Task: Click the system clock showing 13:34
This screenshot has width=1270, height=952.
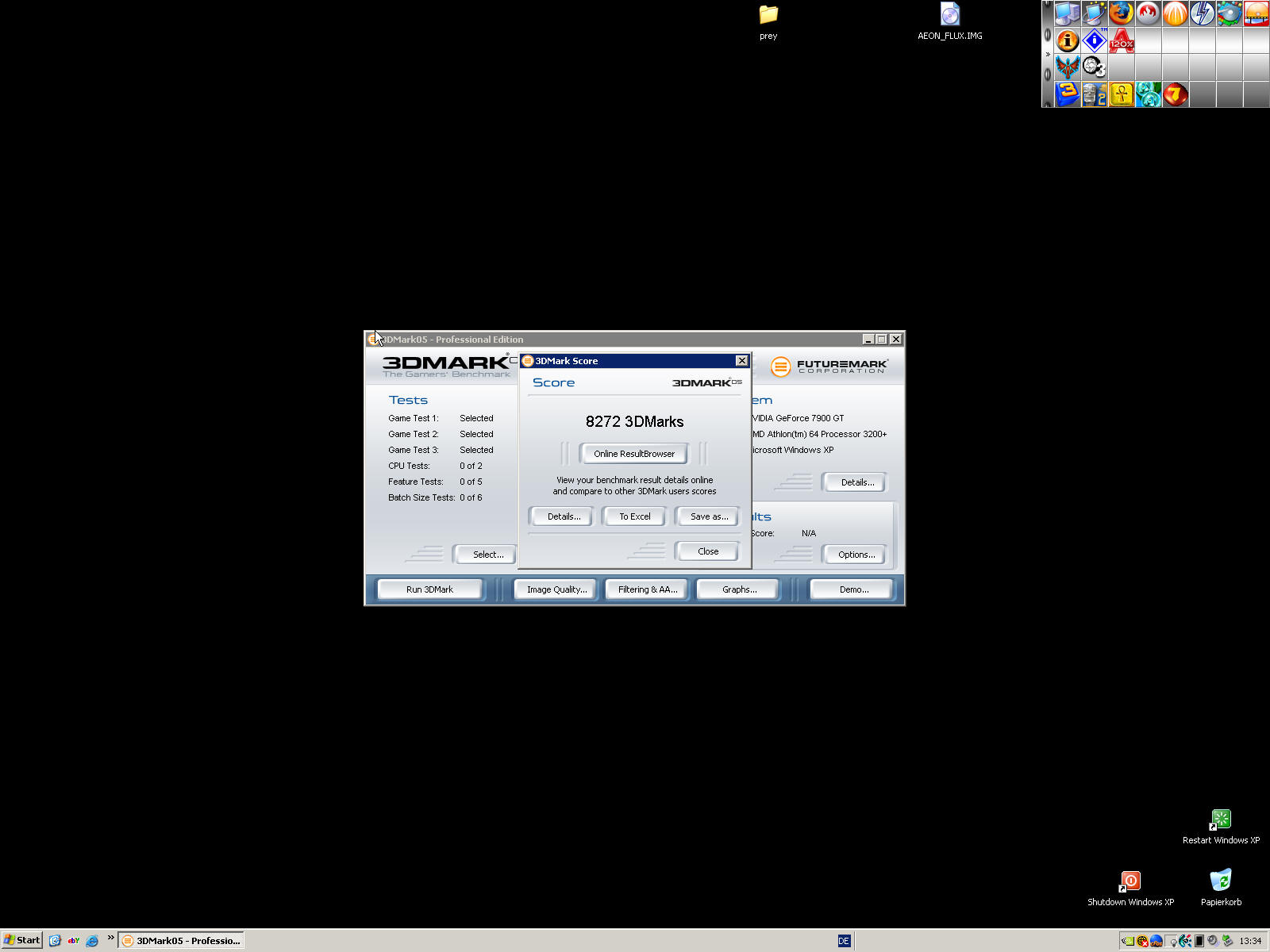Action: pos(1250,941)
